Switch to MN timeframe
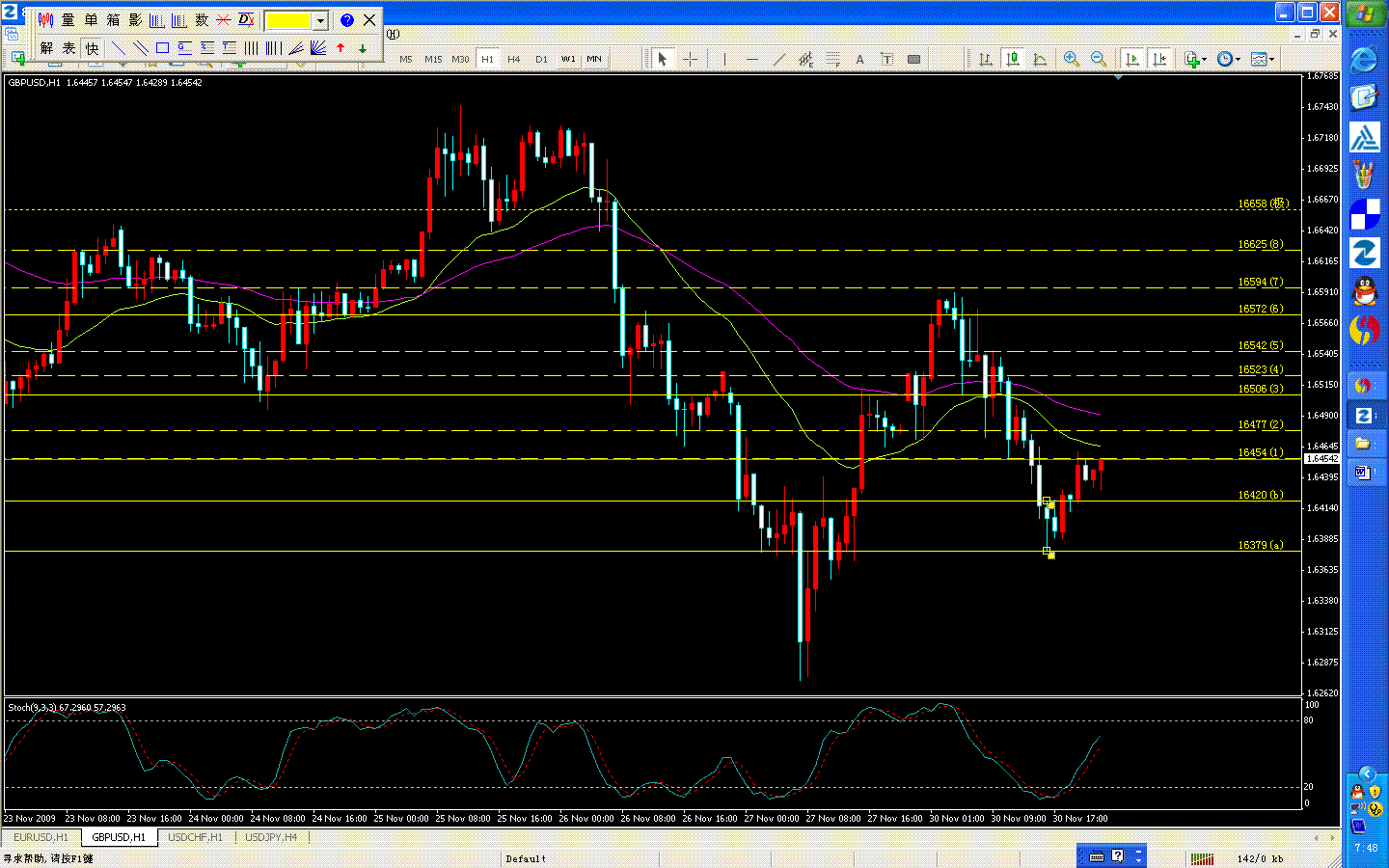Image resolution: width=1389 pixels, height=868 pixels. coord(594,59)
